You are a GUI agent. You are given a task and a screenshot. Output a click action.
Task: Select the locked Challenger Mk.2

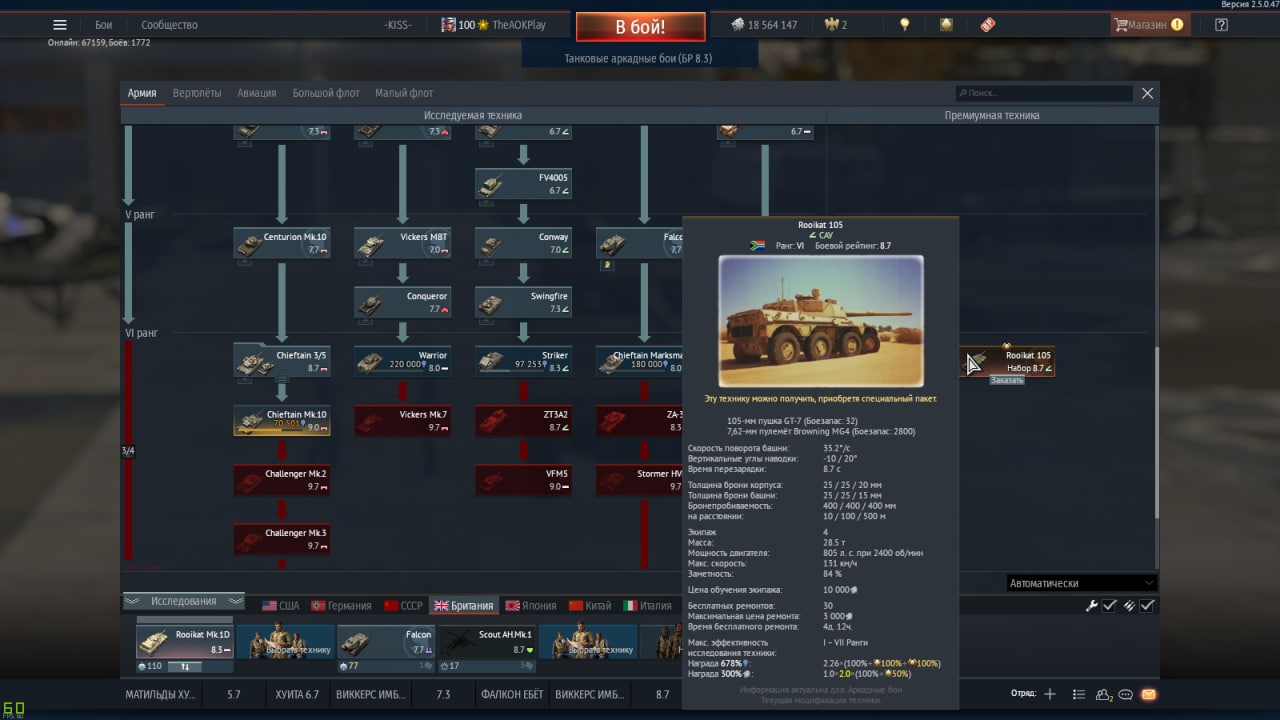point(282,480)
